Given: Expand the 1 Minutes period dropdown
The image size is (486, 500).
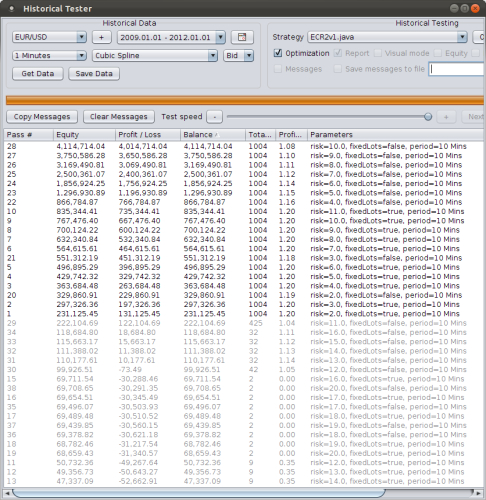Looking at the screenshot, I should pyautogui.click(x=49, y=55).
